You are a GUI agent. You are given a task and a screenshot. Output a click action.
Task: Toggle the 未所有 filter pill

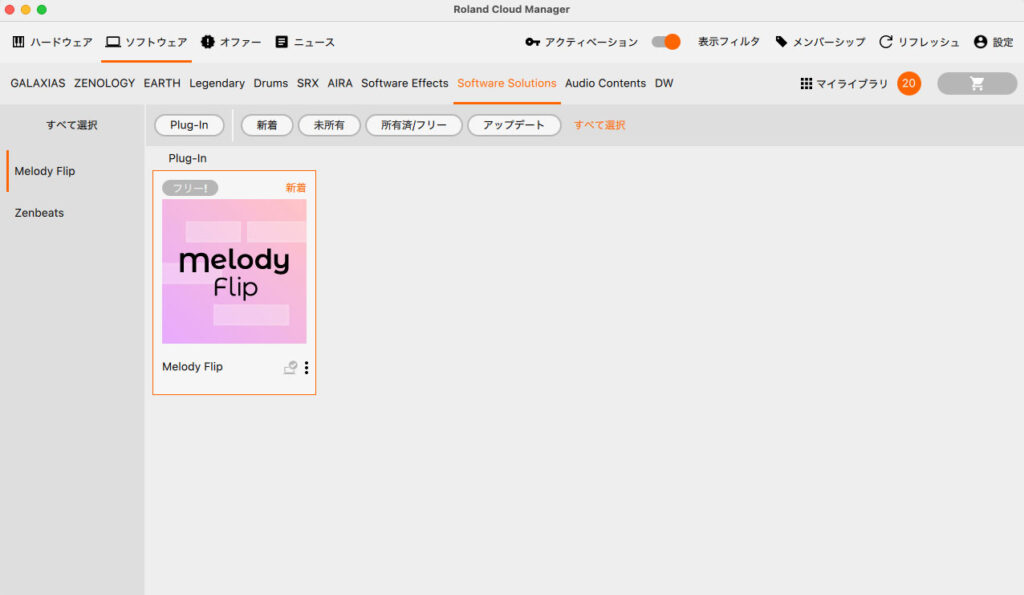pyautogui.click(x=329, y=125)
